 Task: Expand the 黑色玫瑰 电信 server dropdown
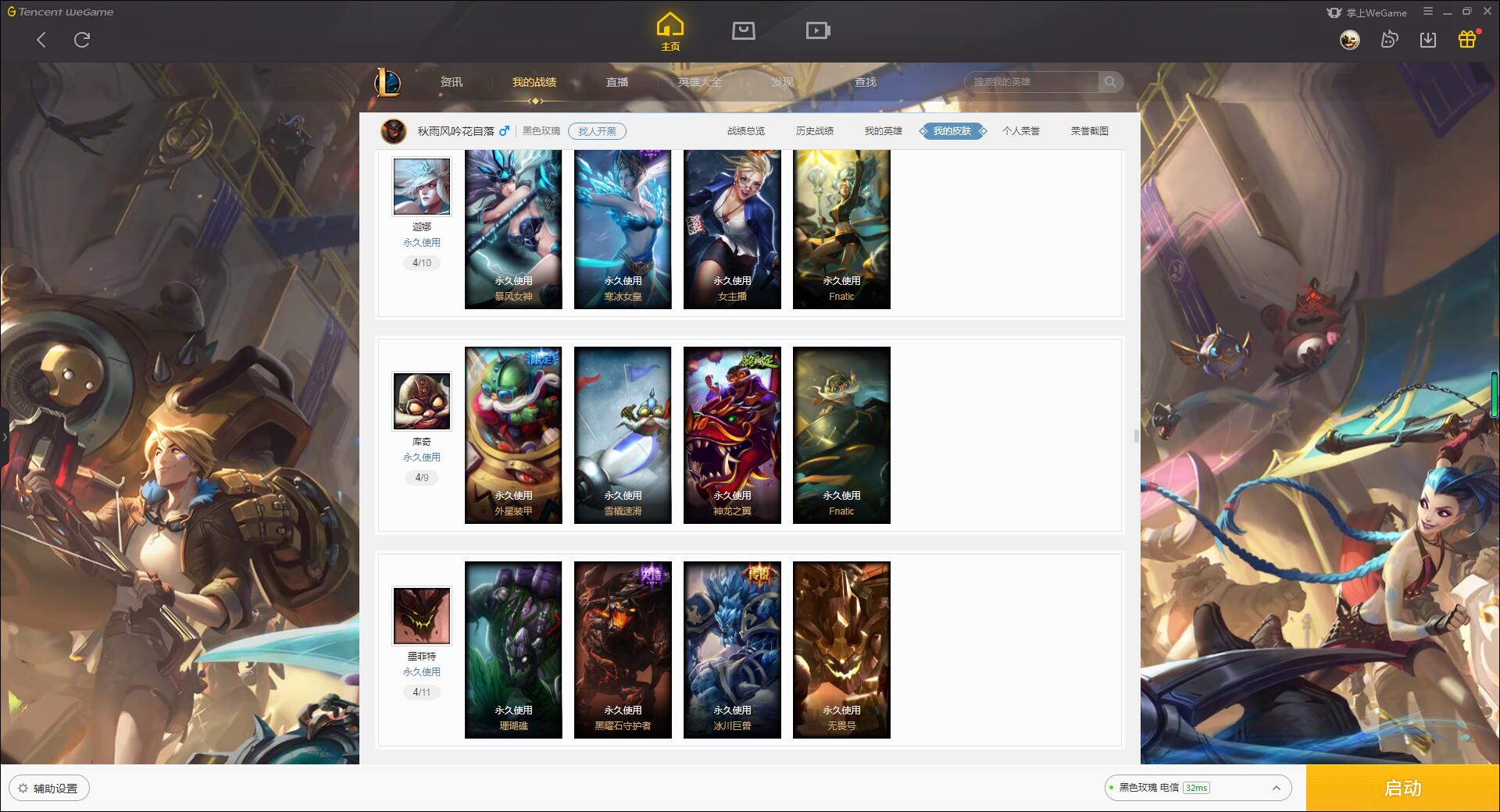[x=1198, y=788]
